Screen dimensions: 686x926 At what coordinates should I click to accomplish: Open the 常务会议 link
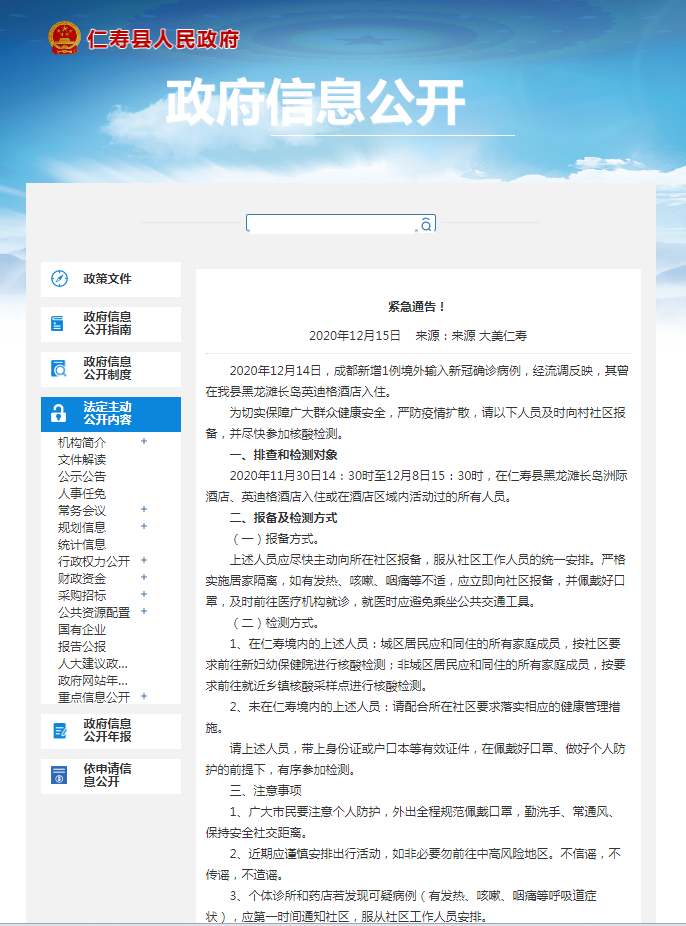click(x=82, y=510)
